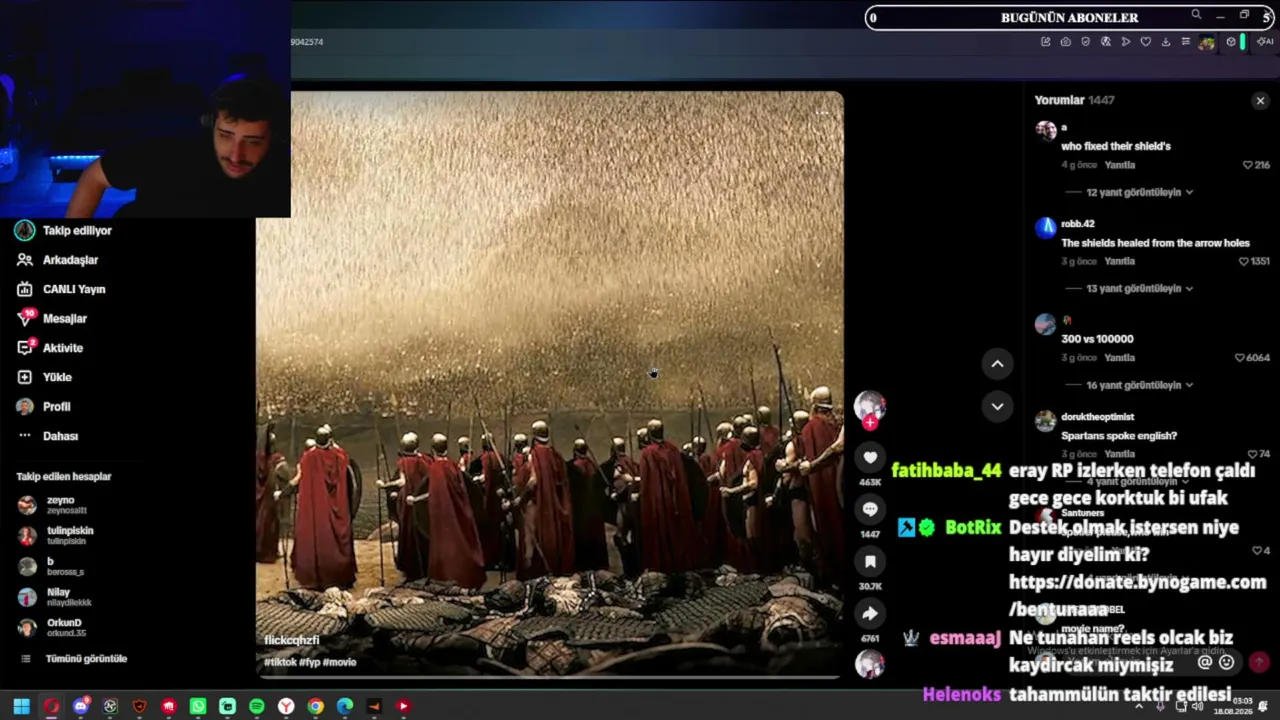
Task: Click the video player to pause
Action: [550, 385]
